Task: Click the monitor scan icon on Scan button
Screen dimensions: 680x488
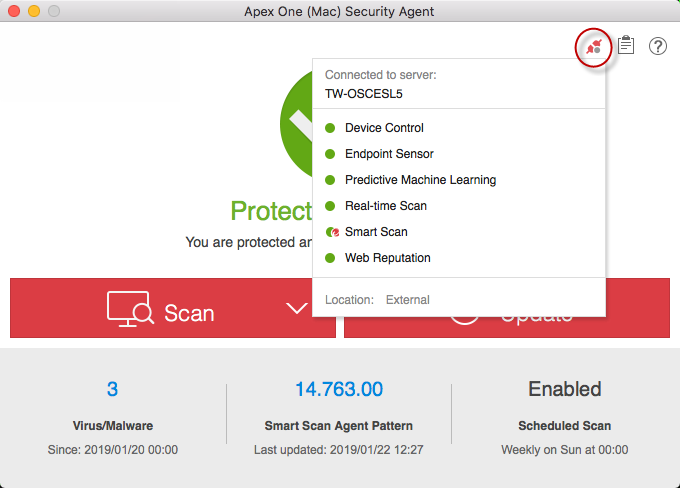Action: [x=130, y=311]
